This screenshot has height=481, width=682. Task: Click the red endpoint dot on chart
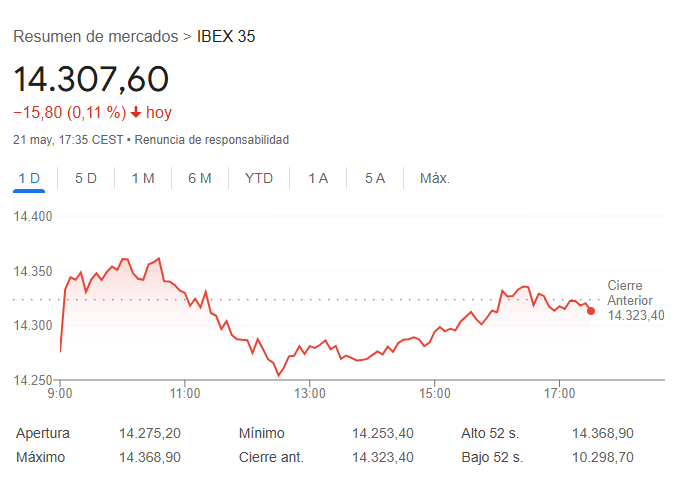pos(591,311)
